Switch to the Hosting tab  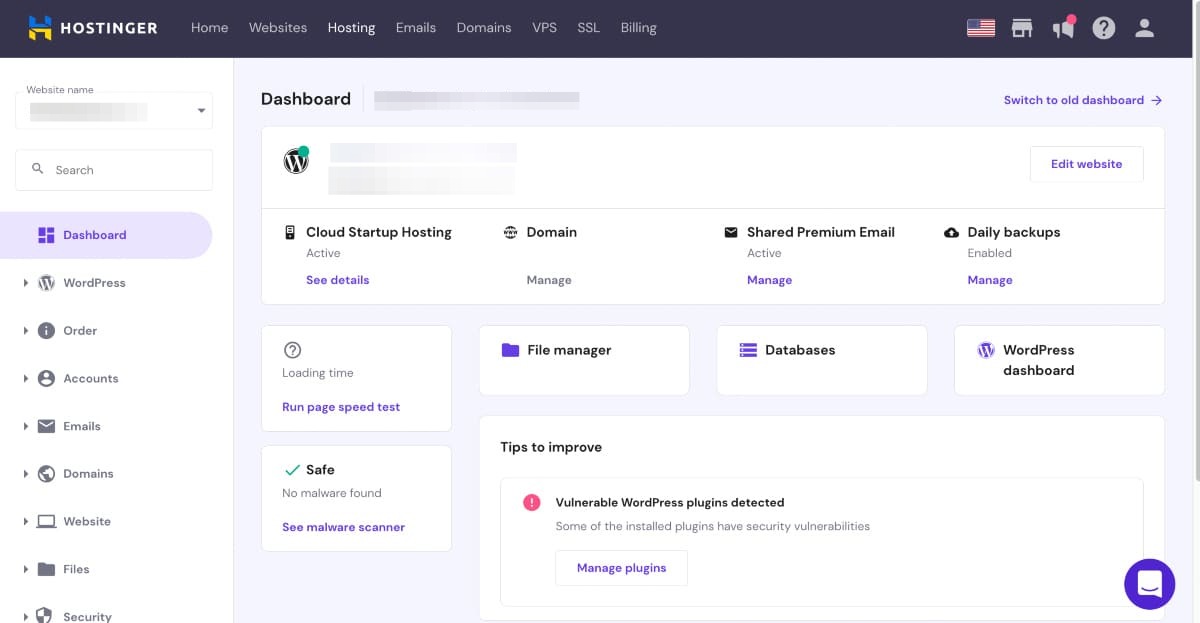(351, 28)
